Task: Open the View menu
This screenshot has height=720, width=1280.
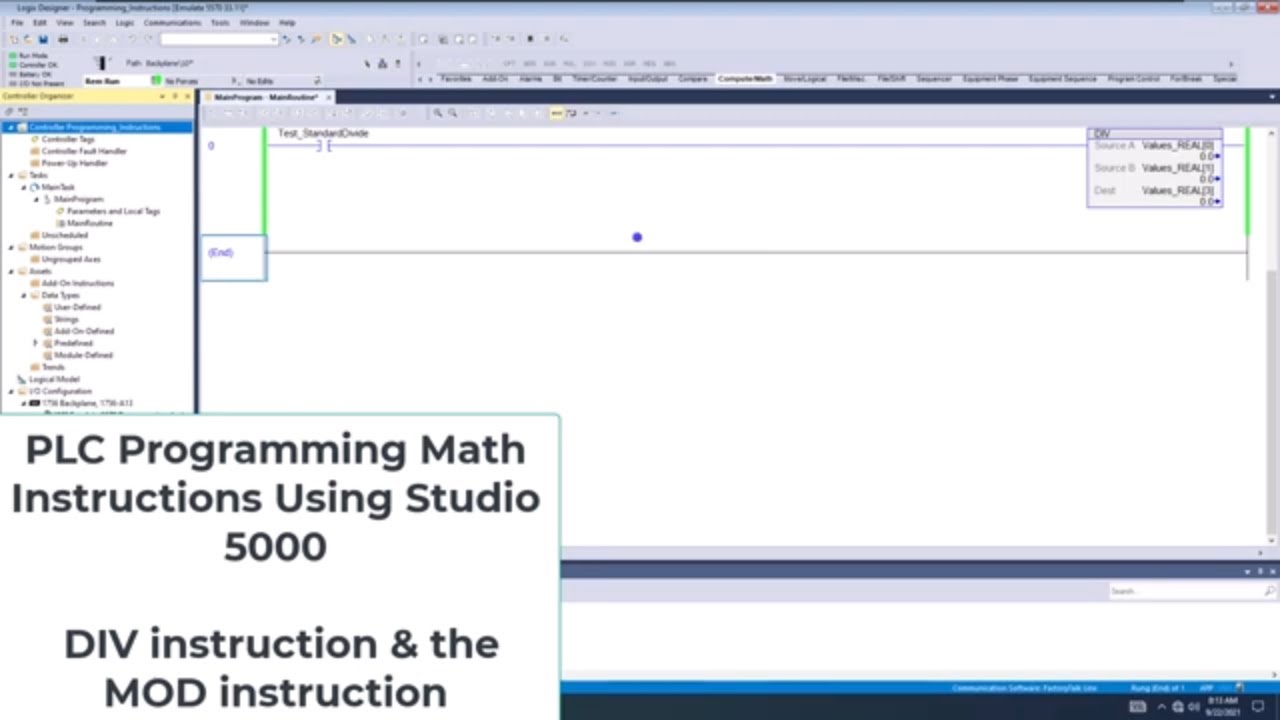Action: coord(65,22)
